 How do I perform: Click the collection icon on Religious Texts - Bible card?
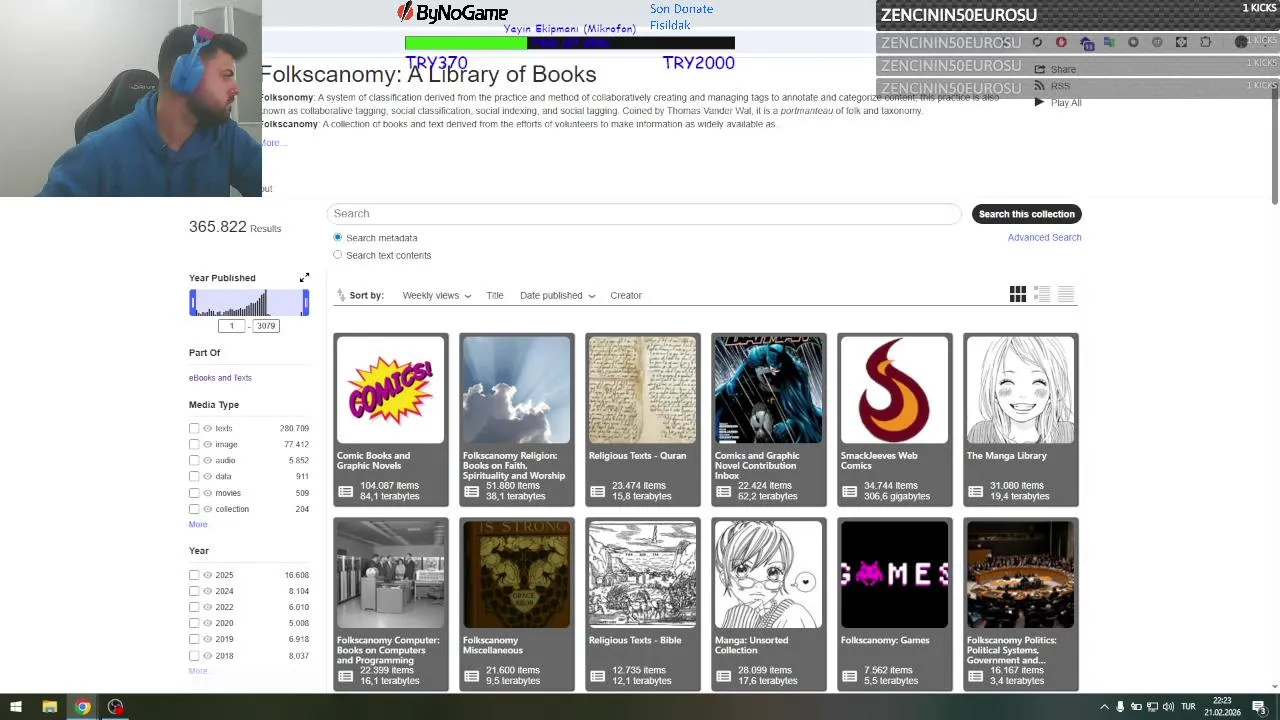pyautogui.click(x=597, y=676)
